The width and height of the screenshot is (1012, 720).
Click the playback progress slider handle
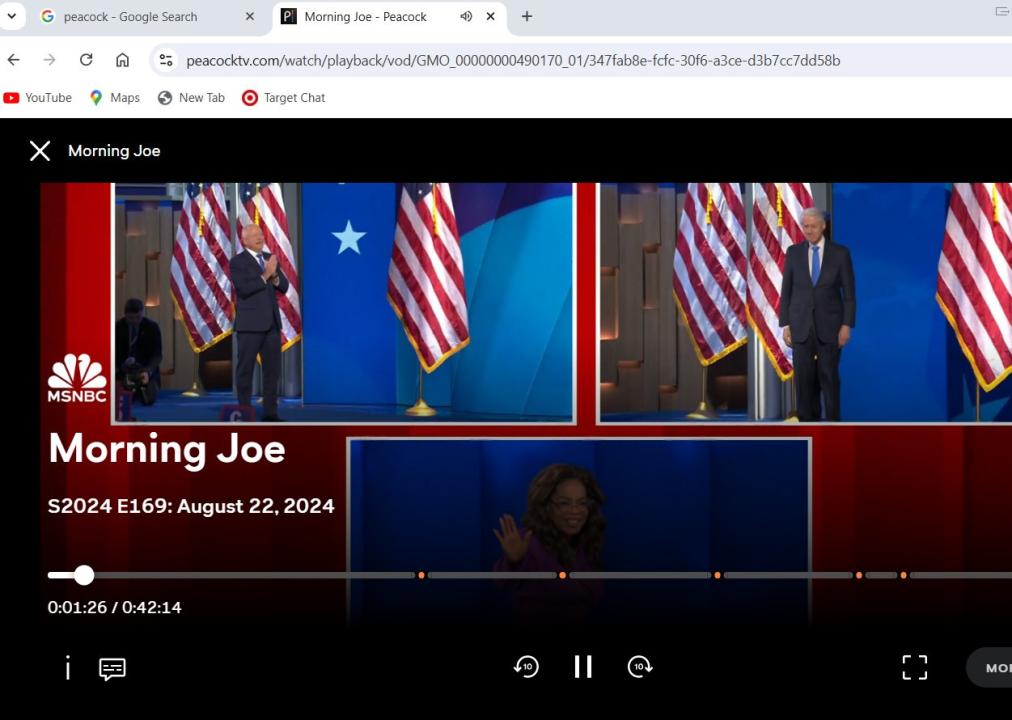click(x=84, y=575)
